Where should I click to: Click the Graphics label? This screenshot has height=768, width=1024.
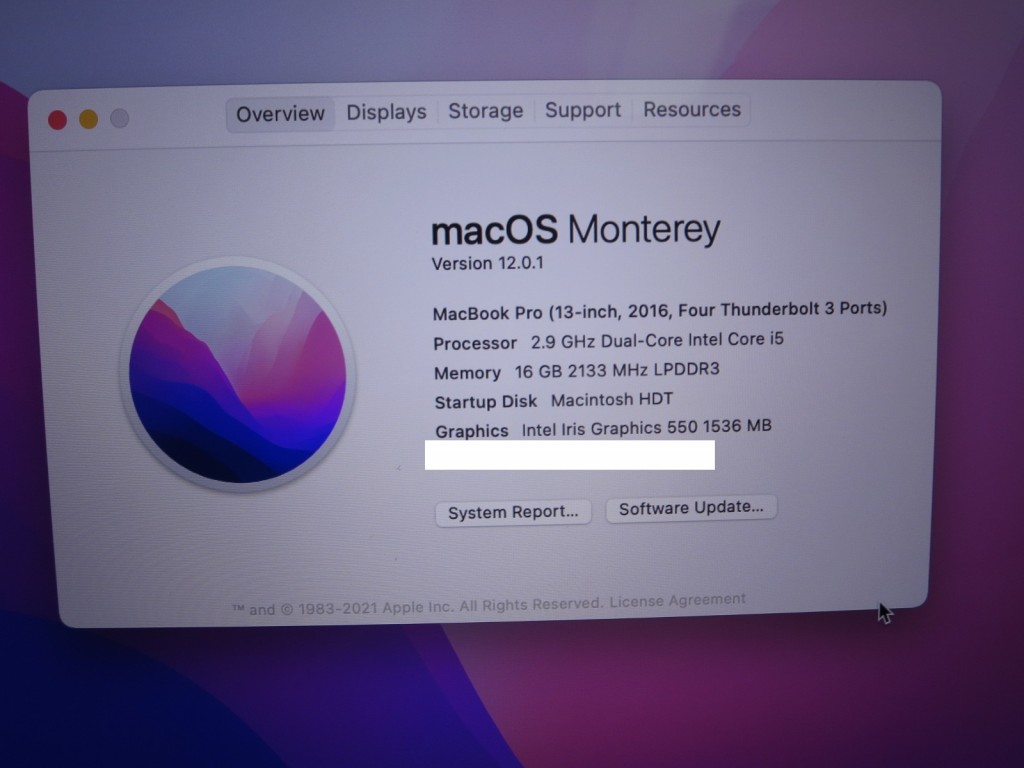472,431
